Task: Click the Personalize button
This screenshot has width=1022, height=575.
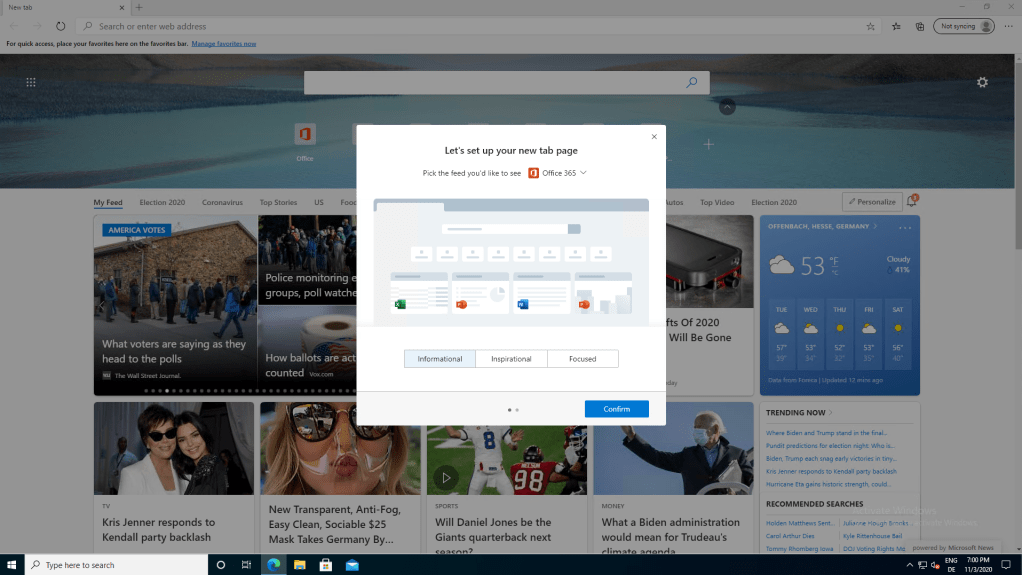Action: tap(872, 202)
